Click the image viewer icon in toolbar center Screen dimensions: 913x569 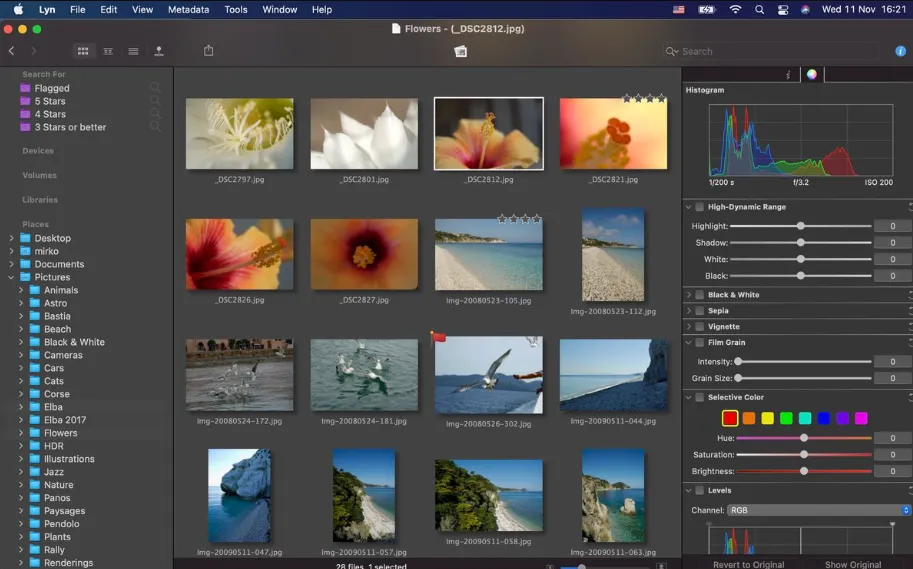[x=461, y=51]
